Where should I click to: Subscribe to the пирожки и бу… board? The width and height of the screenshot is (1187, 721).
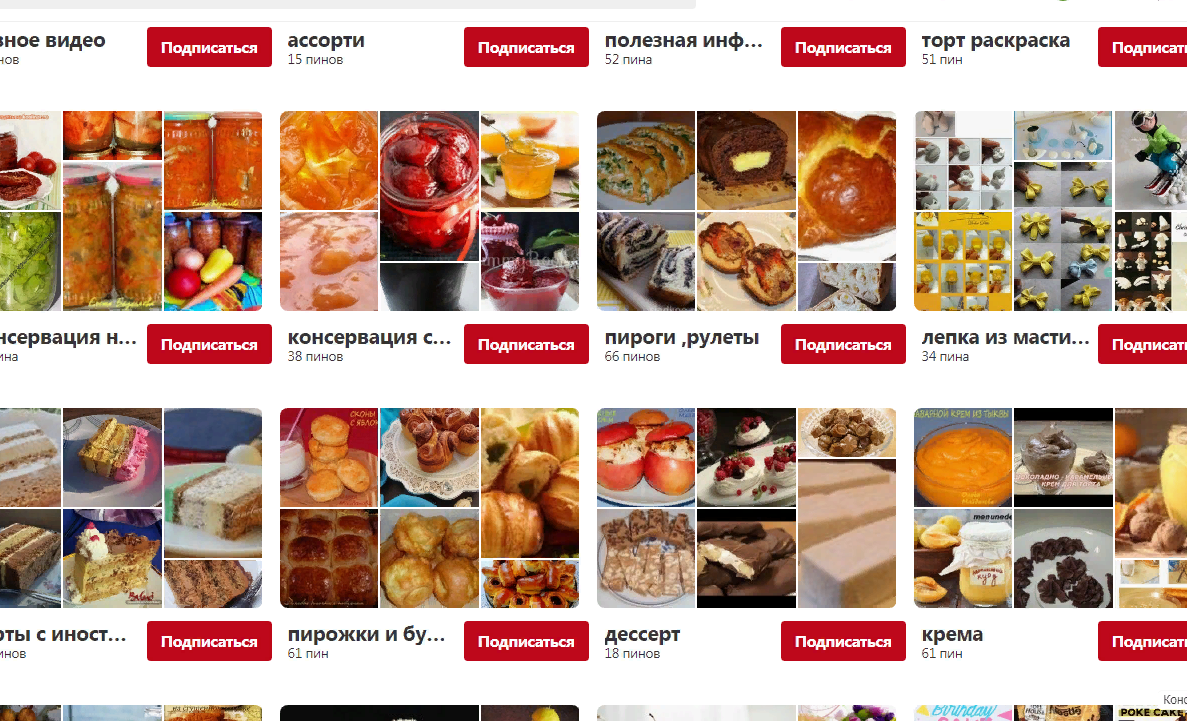526,641
